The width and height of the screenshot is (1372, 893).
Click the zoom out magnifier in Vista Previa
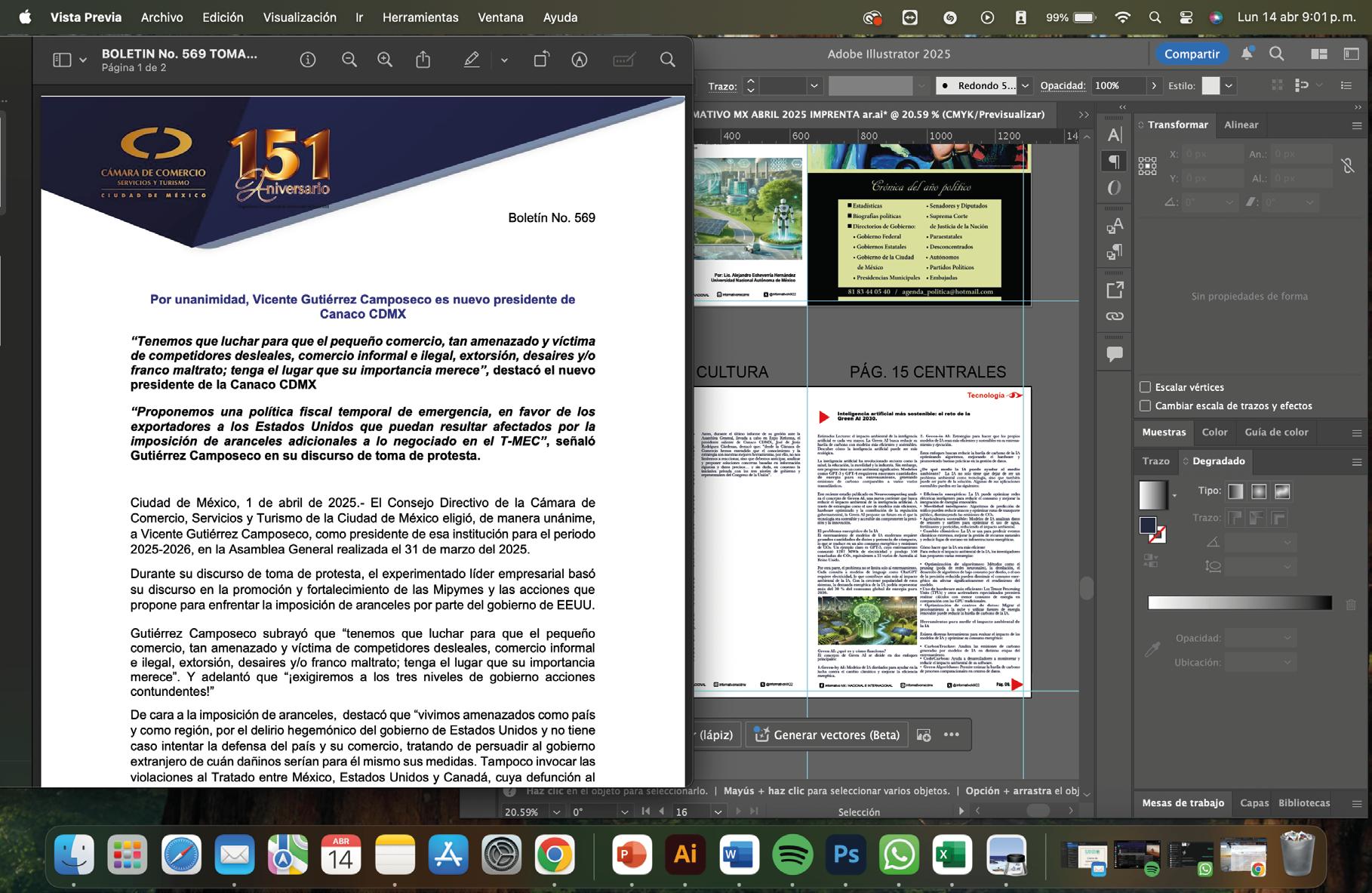(349, 60)
